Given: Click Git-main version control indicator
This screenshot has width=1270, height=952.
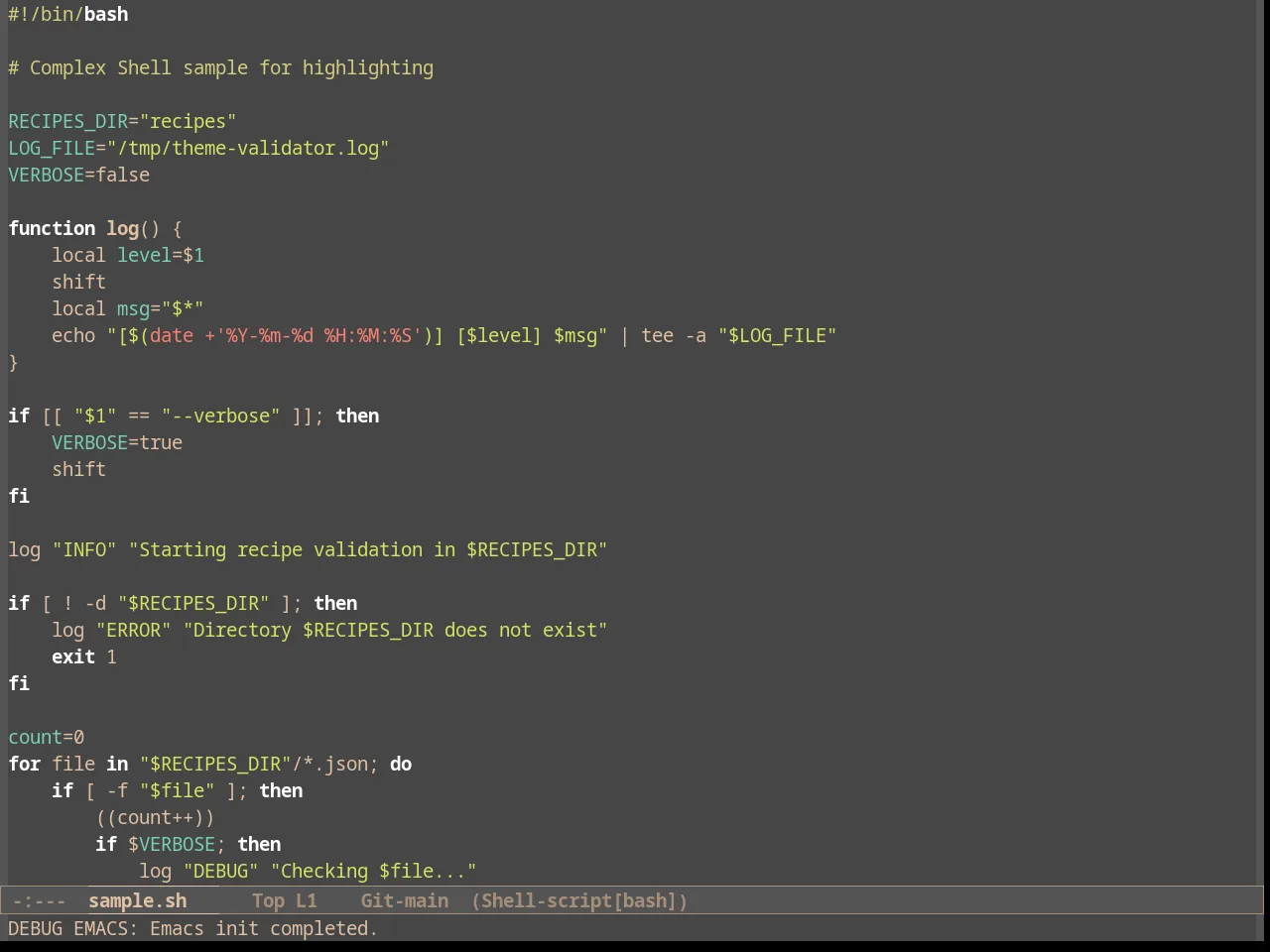Looking at the screenshot, I should [x=404, y=900].
